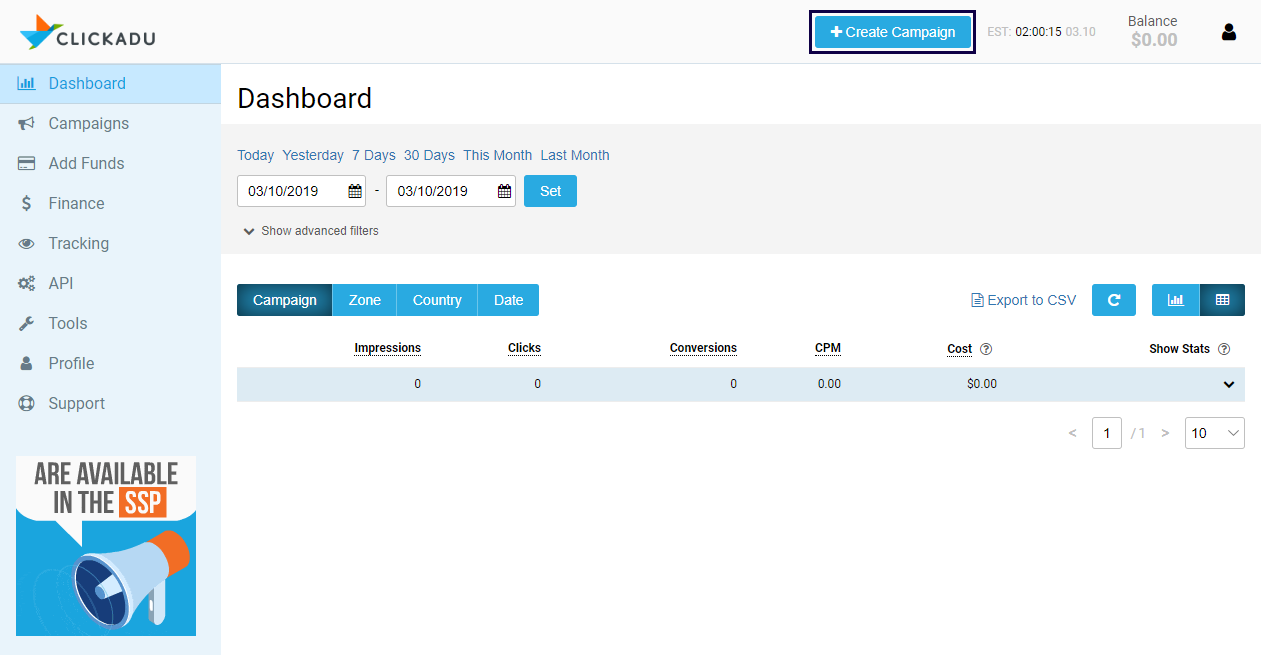The height and width of the screenshot is (655, 1261).
Task: Switch to table view icon
Action: [1222, 300]
